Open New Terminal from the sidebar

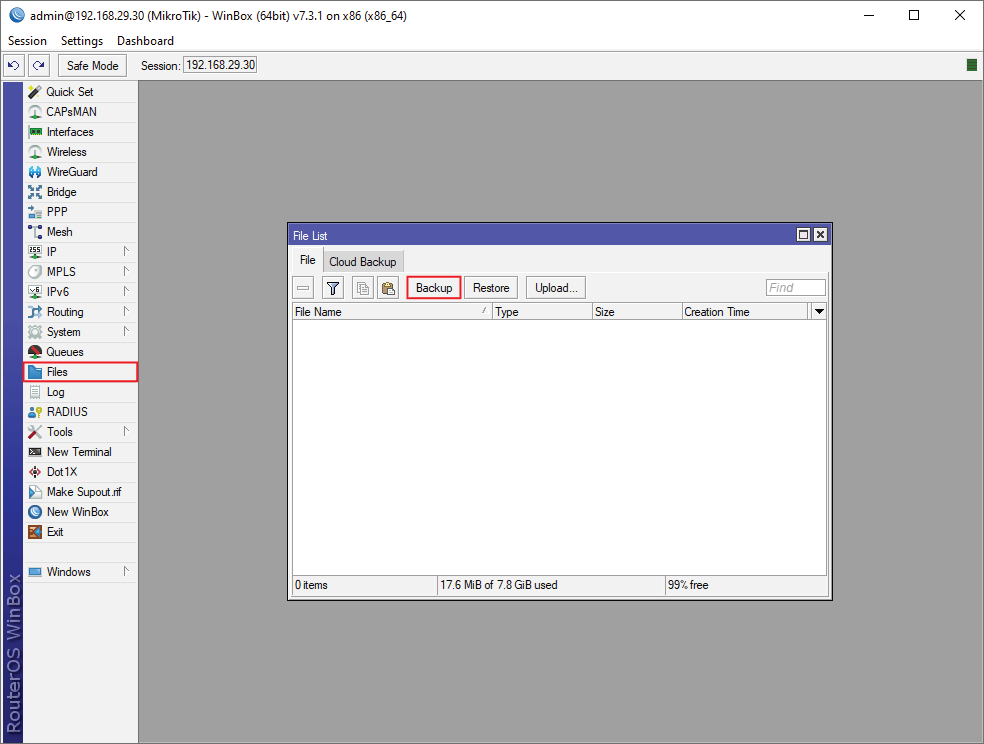coord(78,452)
